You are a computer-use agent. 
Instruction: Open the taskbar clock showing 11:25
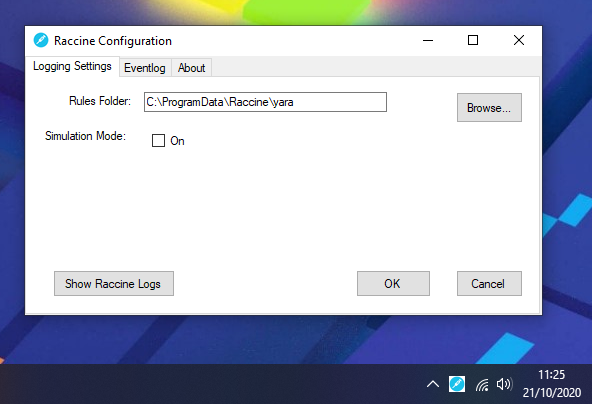pyautogui.click(x=552, y=384)
